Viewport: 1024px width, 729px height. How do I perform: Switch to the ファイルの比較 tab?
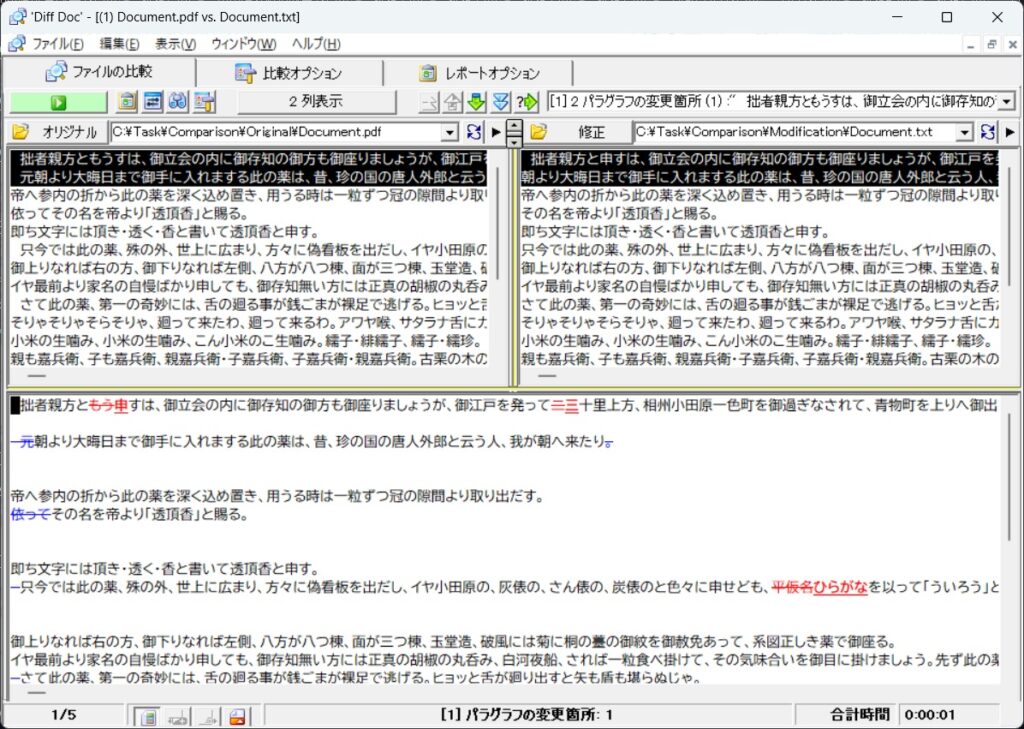tap(99, 72)
